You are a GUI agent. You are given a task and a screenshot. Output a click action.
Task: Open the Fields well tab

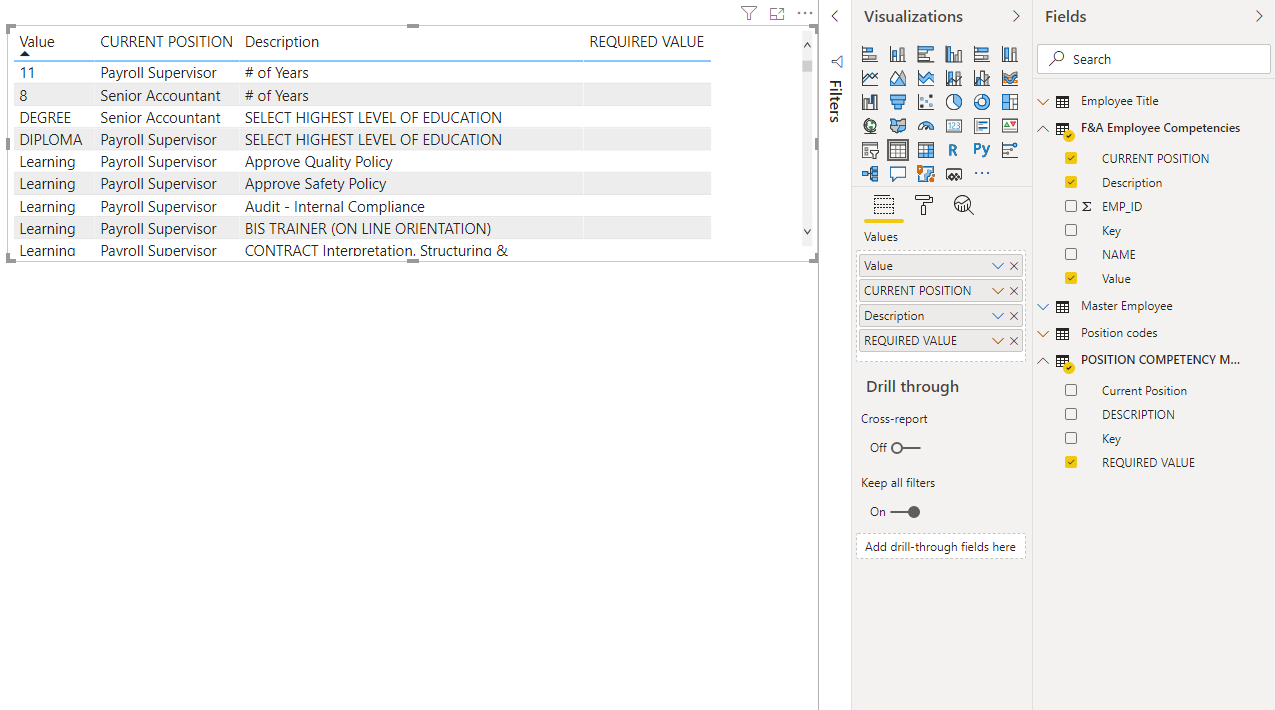[884, 205]
